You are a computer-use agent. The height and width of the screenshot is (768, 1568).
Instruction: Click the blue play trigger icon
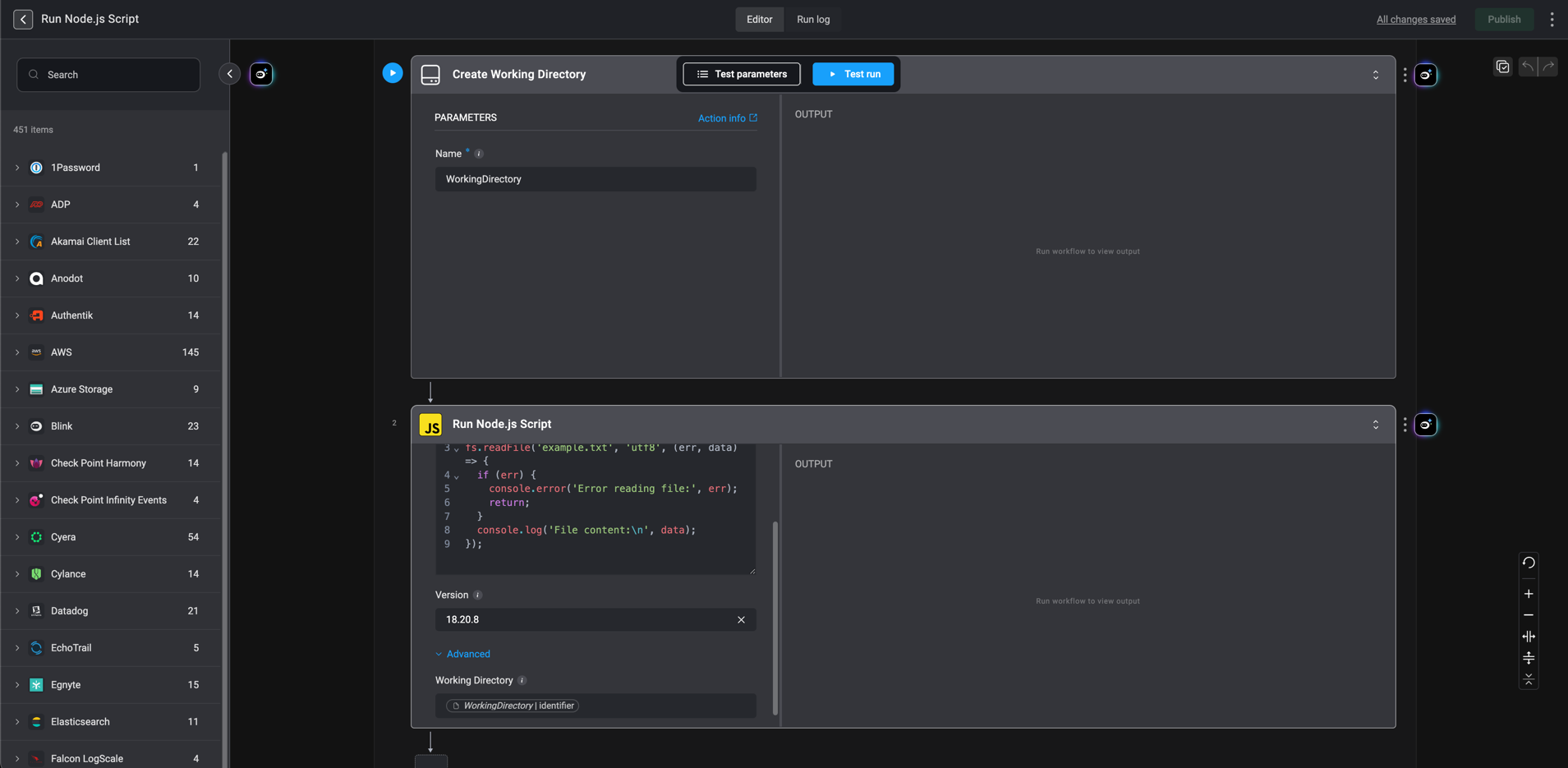click(x=393, y=73)
